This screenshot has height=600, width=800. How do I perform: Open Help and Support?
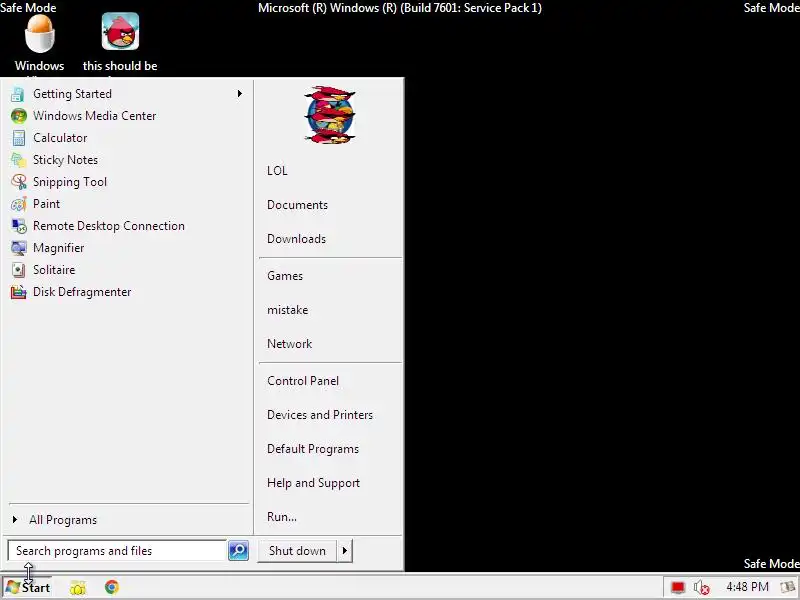(313, 483)
